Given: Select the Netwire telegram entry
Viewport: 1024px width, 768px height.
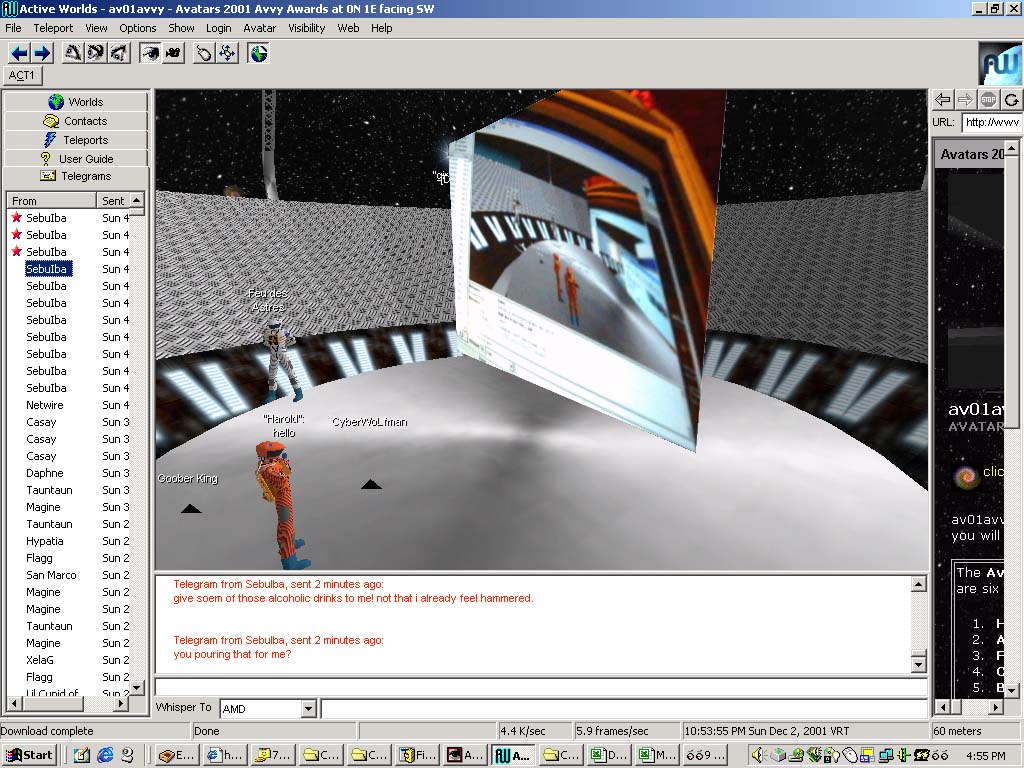Looking at the screenshot, I should [45, 405].
